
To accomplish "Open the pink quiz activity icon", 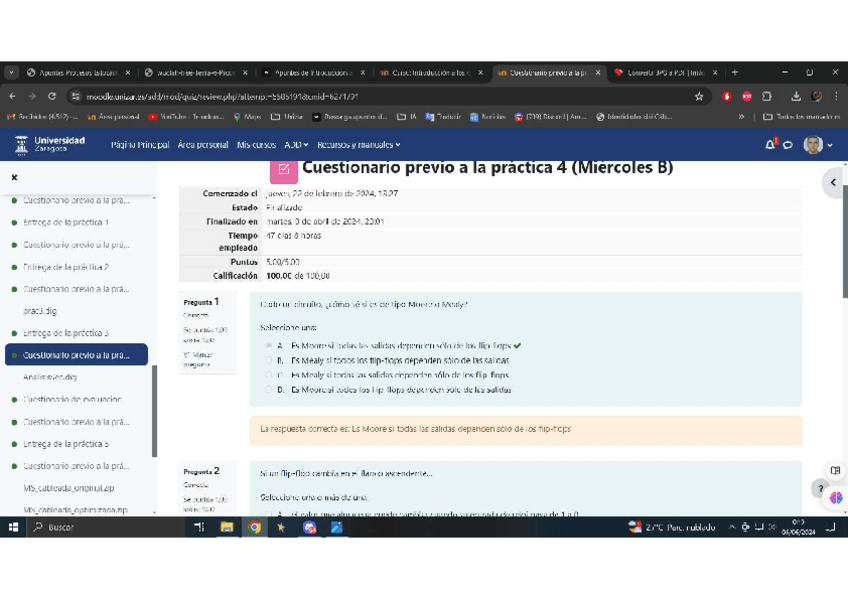I will [x=284, y=170].
